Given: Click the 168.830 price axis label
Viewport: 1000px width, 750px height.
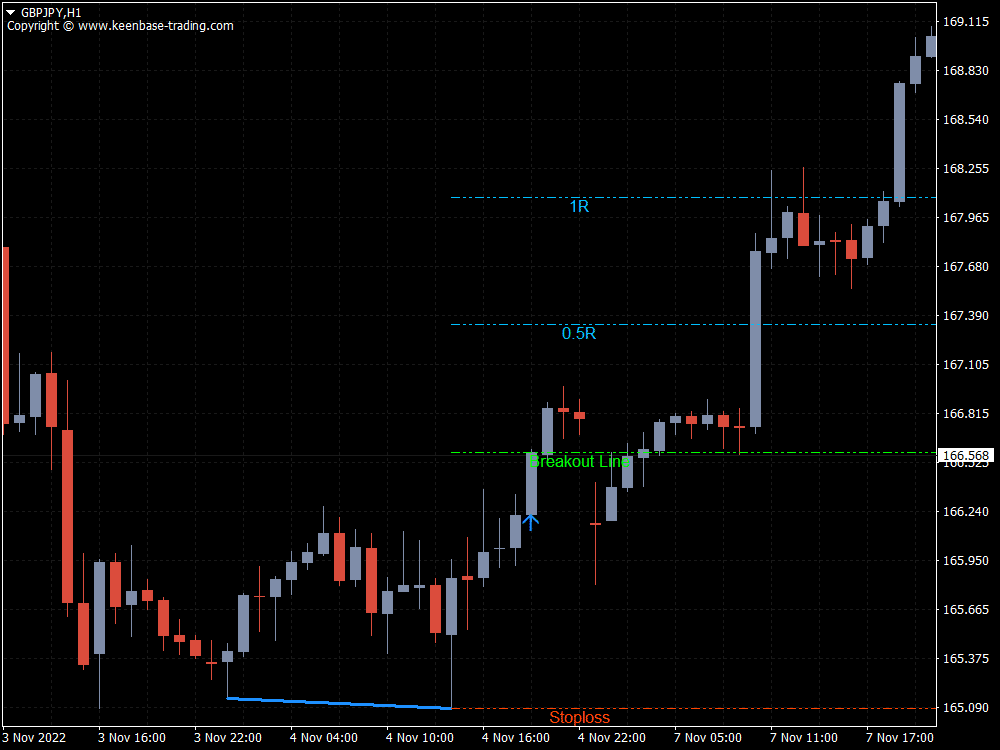Looking at the screenshot, I should 966,71.
